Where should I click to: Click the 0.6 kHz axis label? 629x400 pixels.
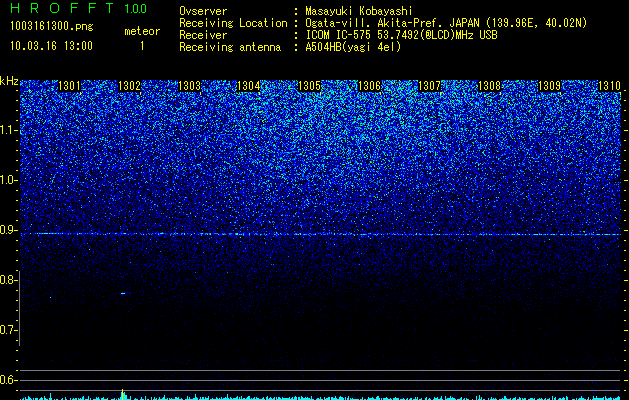click(x=9, y=380)
